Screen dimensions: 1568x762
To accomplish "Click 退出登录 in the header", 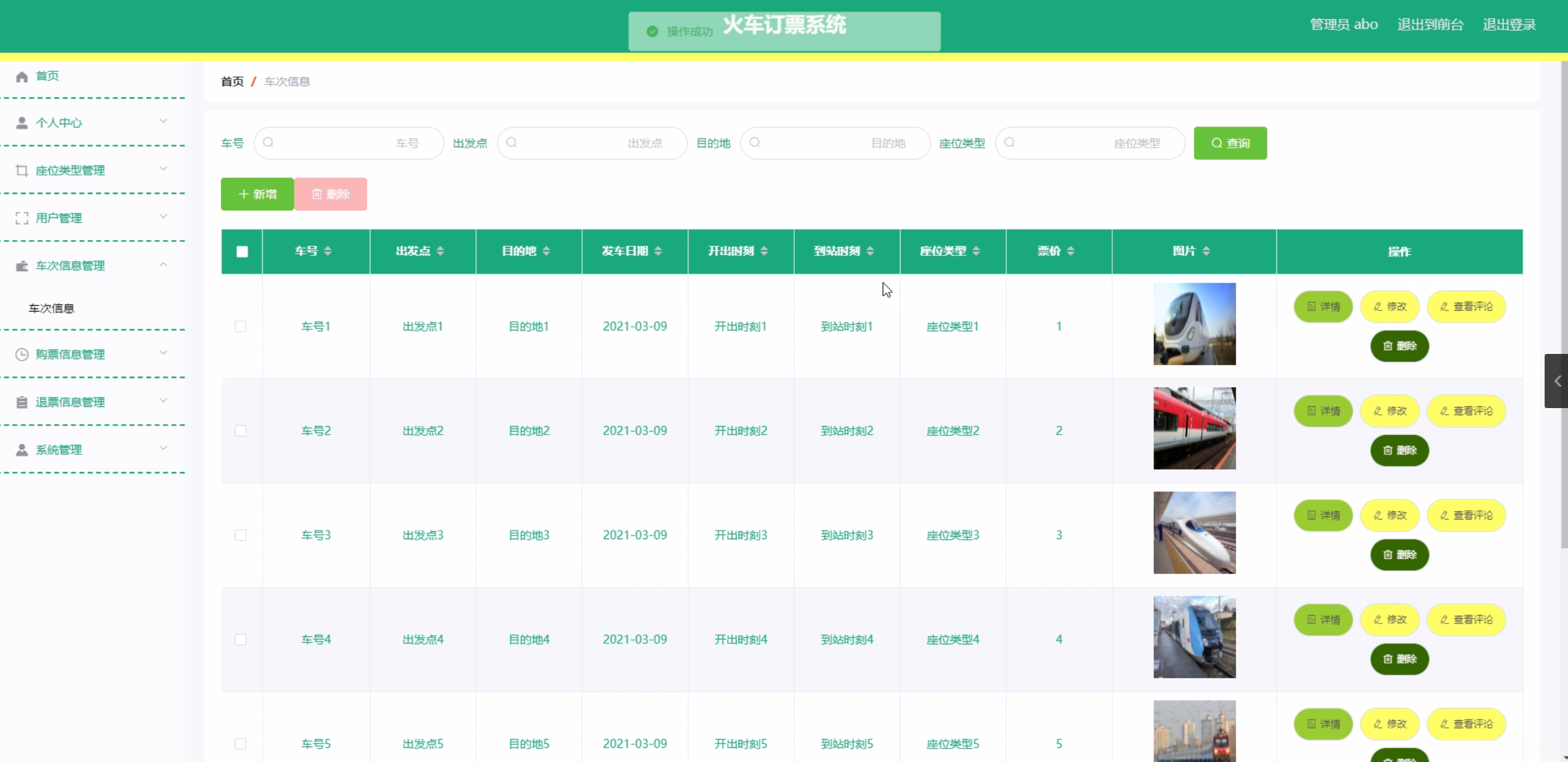I will tap(1509, 25).
